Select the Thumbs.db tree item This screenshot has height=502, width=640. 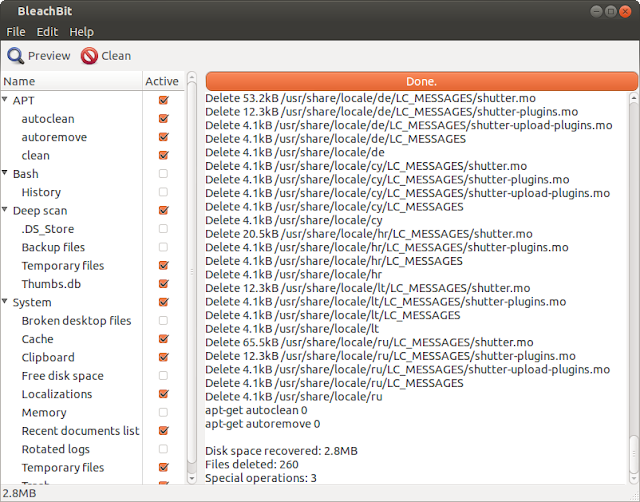51,284
